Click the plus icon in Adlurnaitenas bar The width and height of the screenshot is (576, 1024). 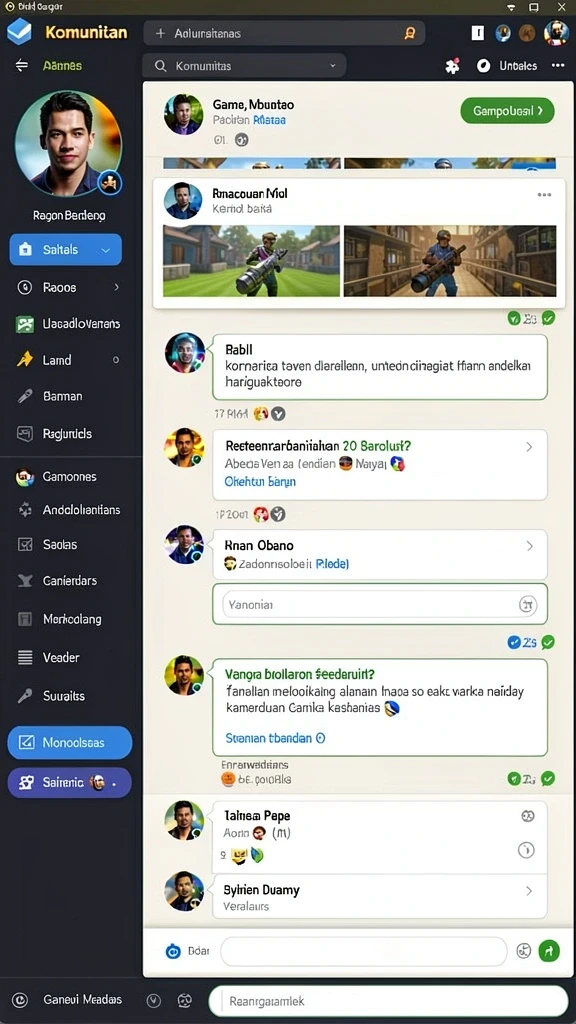[160, 33]
